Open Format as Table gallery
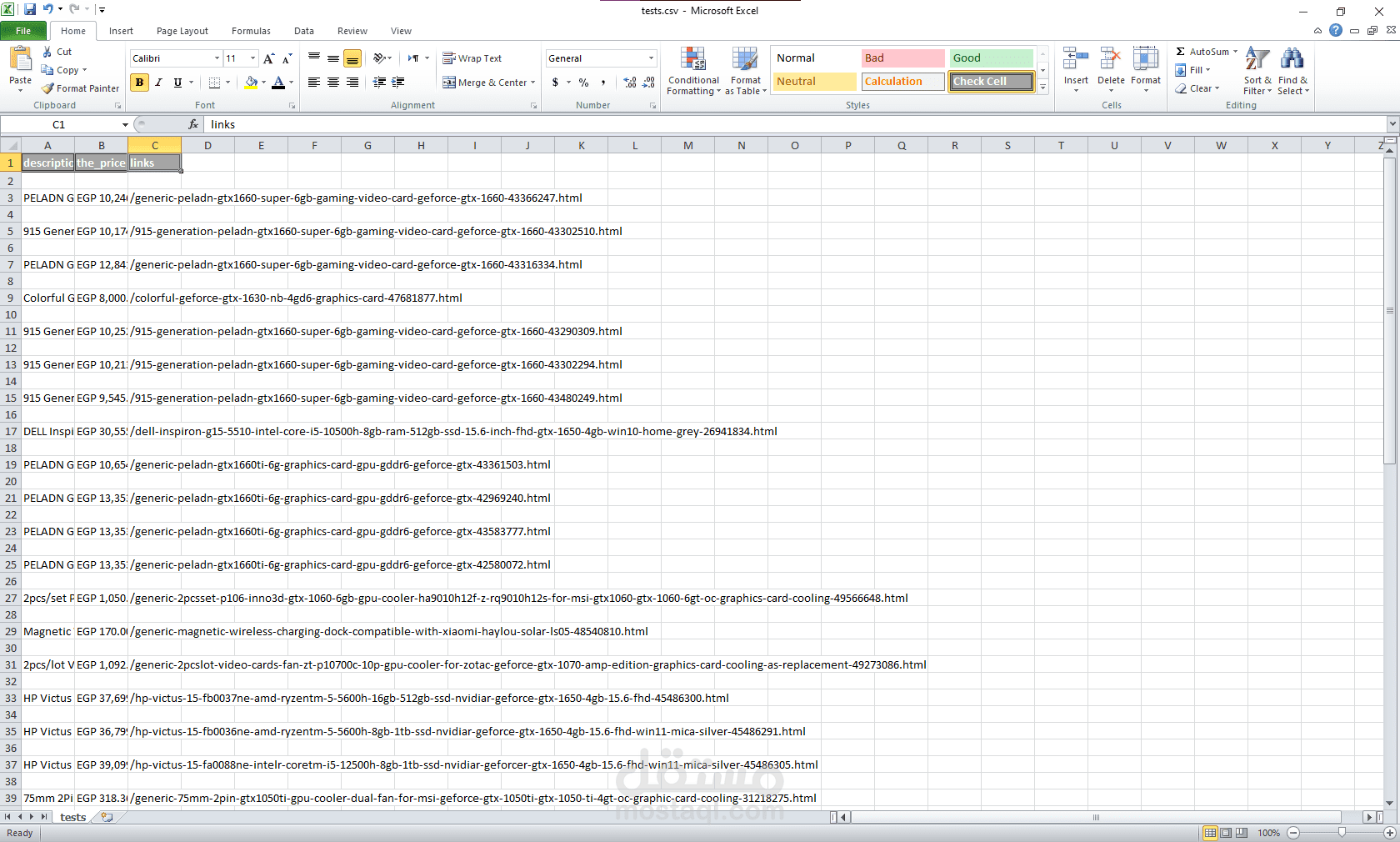Image resolution: width=1400 pixels, height=842 pixels. click(746, 71)
